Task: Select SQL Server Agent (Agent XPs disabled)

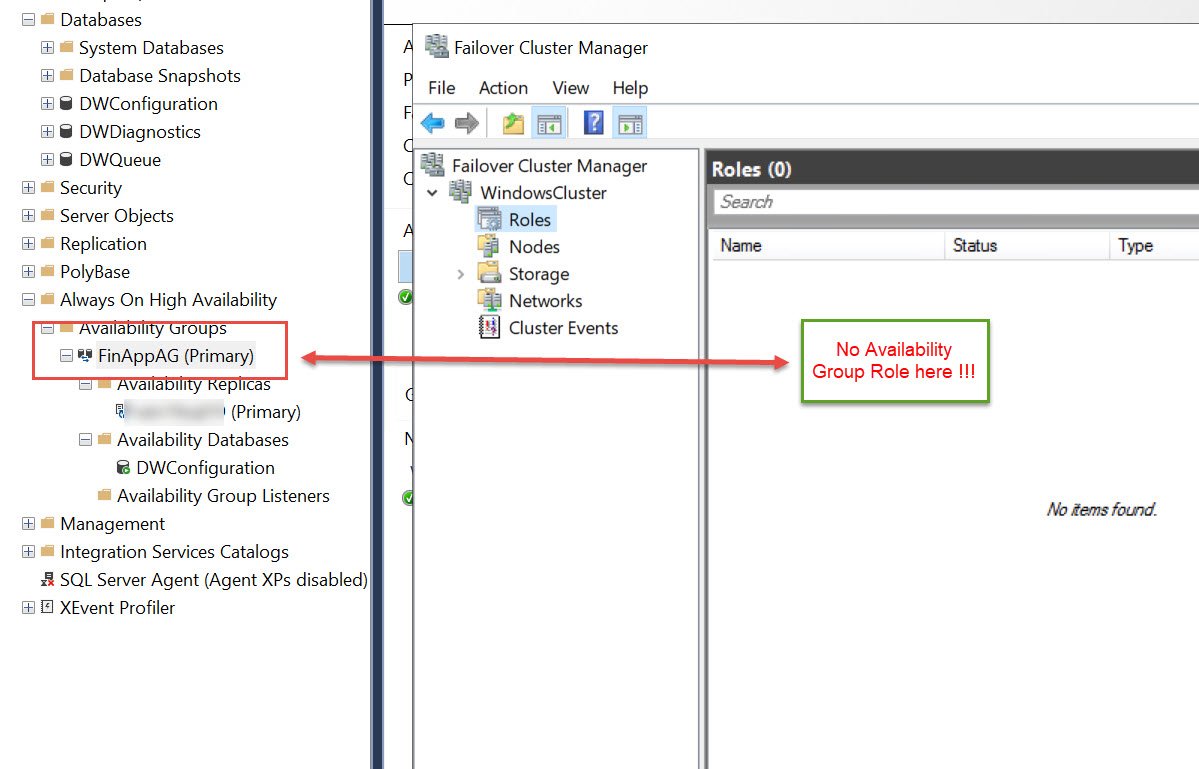Action: pyautogui.click(x=213, y=579)
